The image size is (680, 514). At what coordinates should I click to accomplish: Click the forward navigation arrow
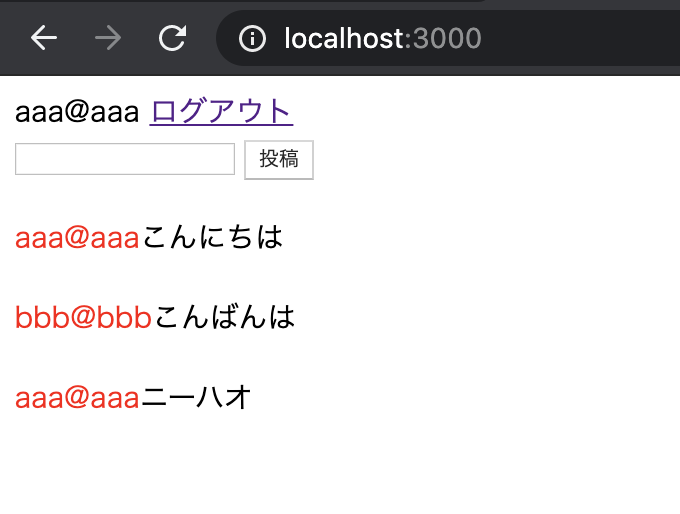(108, 38)
